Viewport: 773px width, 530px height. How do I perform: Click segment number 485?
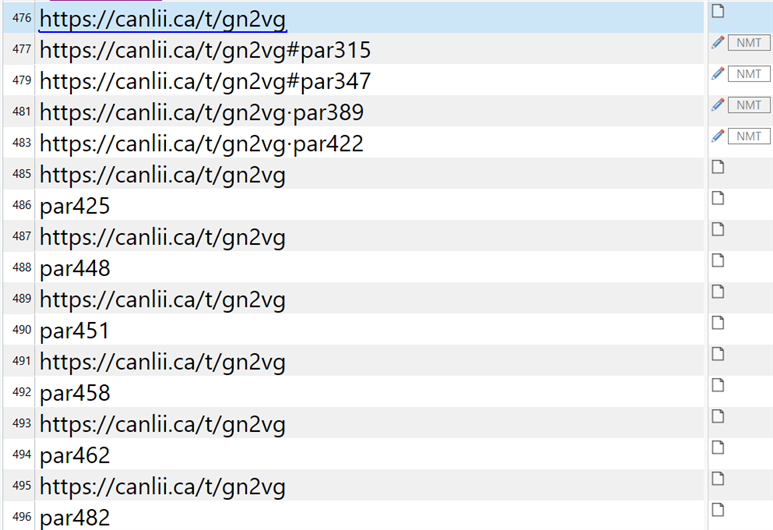[x=22, y=174]
